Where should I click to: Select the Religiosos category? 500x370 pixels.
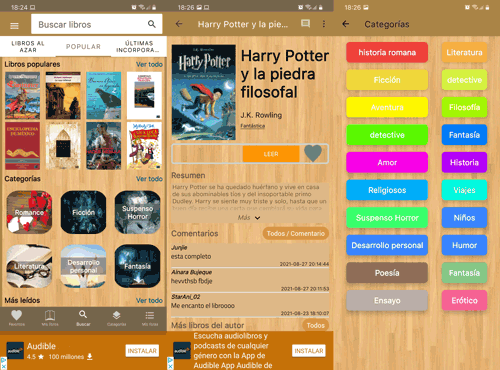pos(387,190)
